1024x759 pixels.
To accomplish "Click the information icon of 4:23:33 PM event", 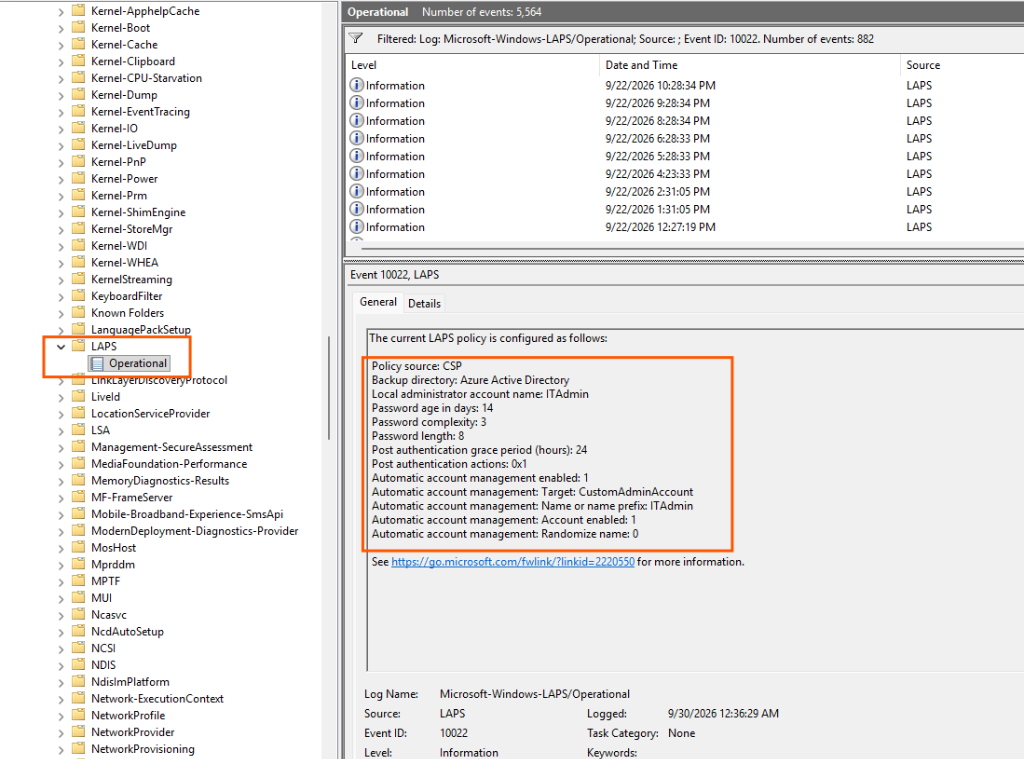I will 357,173.
